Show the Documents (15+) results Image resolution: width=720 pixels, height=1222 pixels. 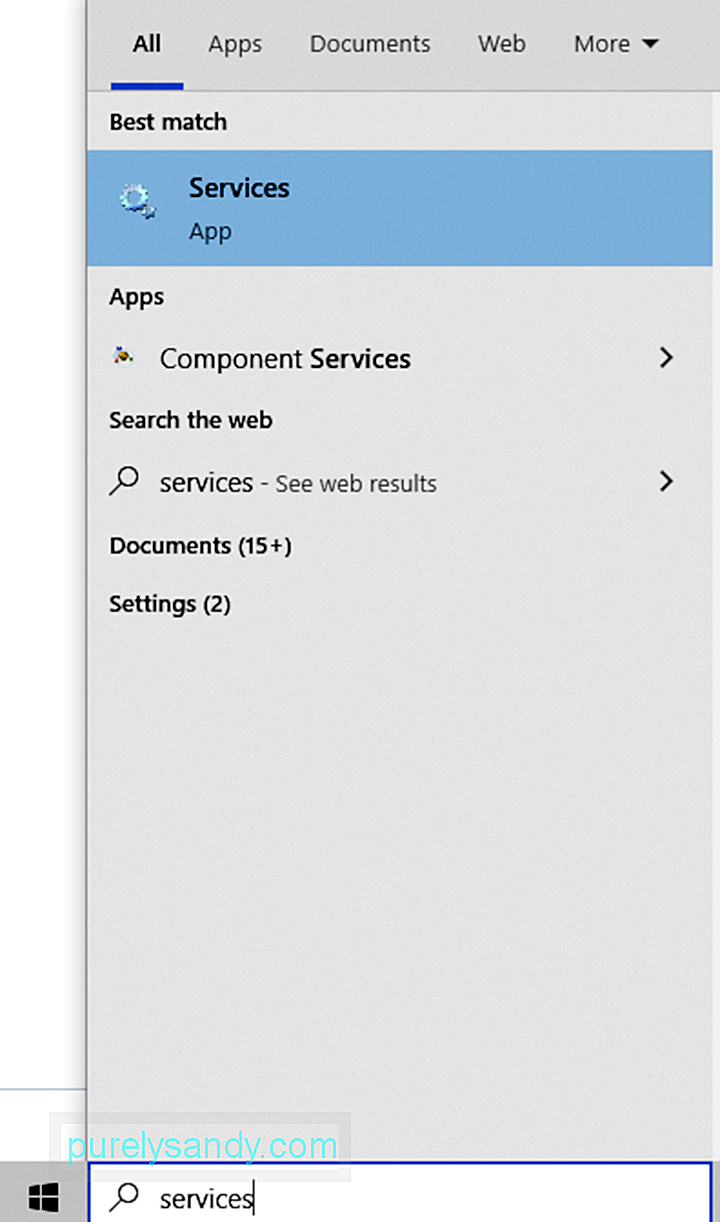click(x=200, y=546)
